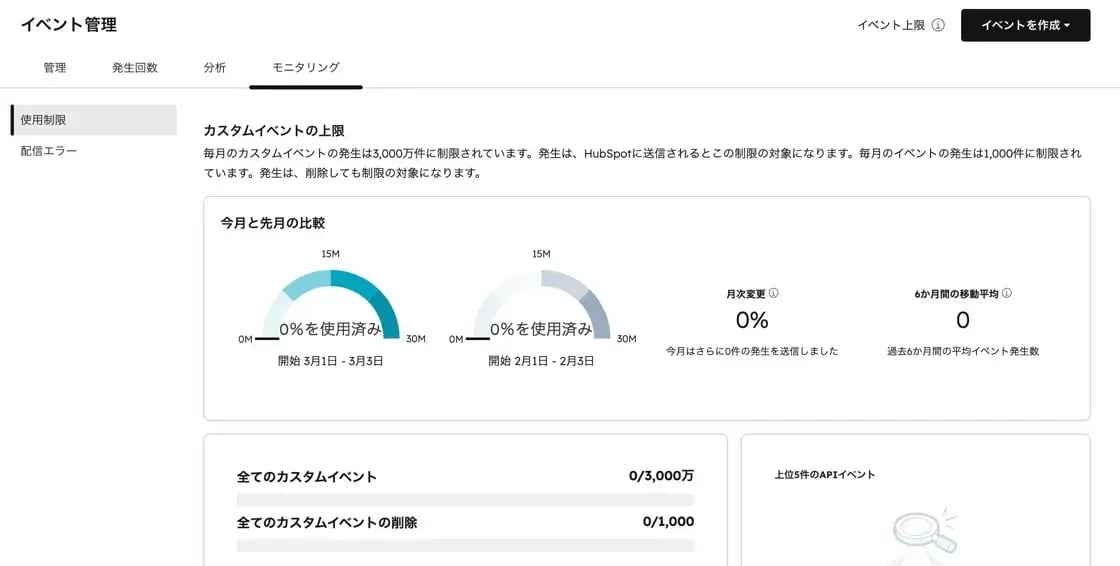
Task: Click the gray gauge for 2月1日 - 2月3日
Action: 541,304
